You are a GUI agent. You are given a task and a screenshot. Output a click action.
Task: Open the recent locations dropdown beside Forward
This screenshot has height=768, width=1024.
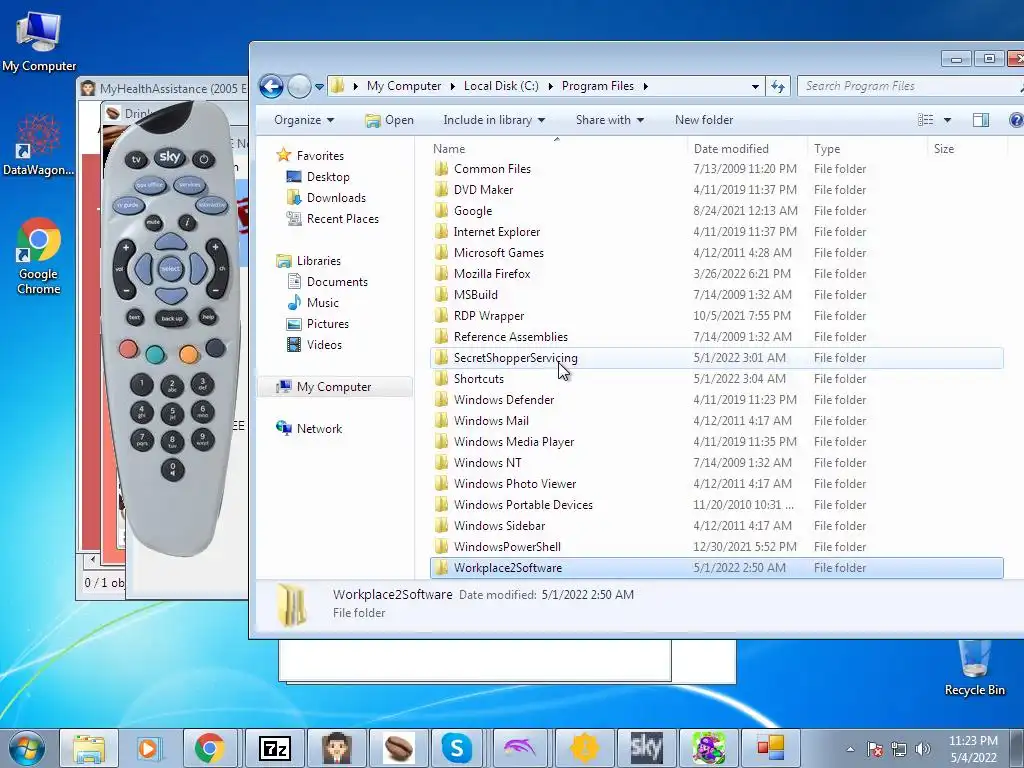tap(319, 86)
